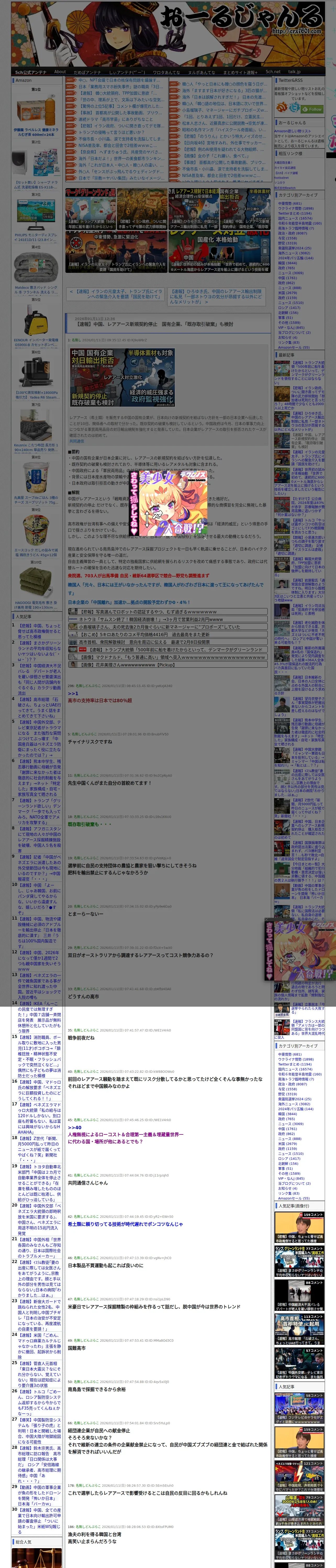Open the image-article thumbnail with 159コメント badge
The height and width of the screenshot is (1568, 336).
299,1228
